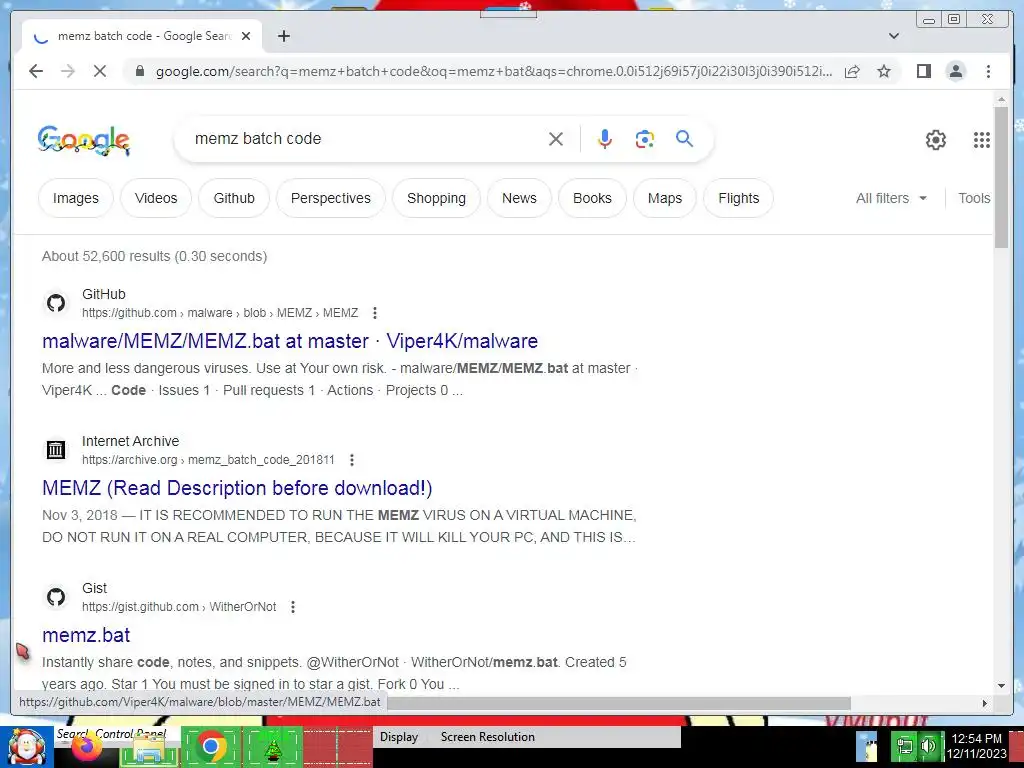Open more options for GitHub result

pos(375,313)
